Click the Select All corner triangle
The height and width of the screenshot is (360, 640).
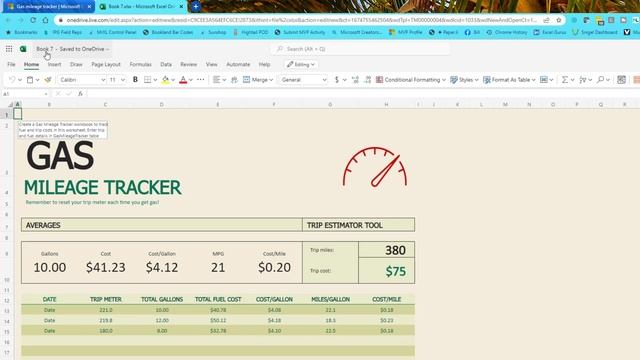(11, 105)
